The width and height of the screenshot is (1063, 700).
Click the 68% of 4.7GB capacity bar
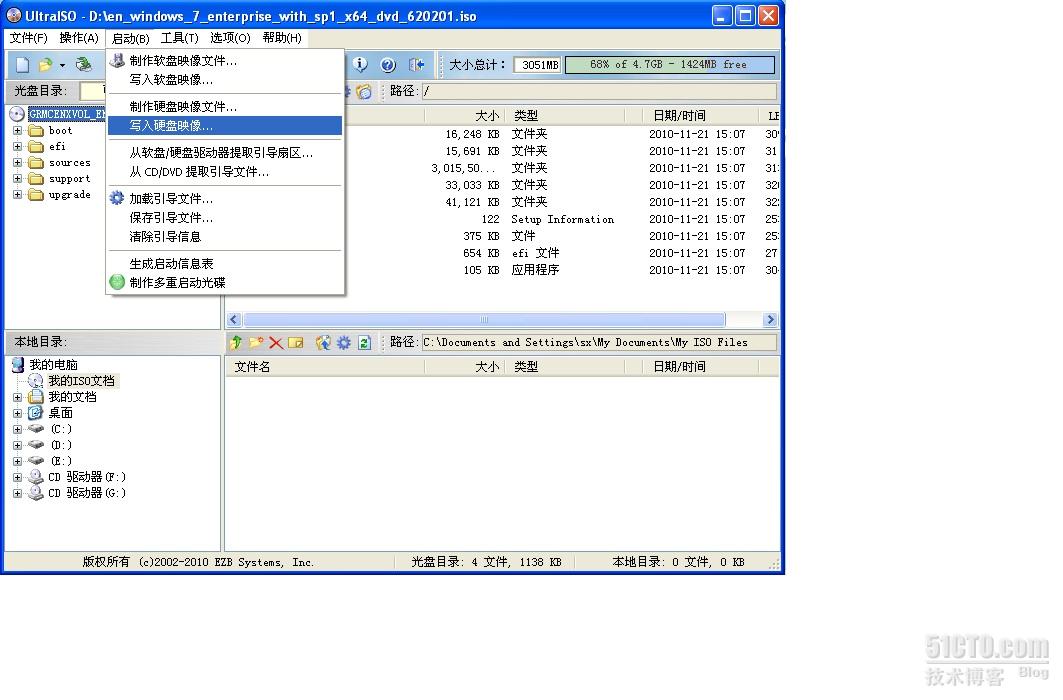(x=669, y=65)
